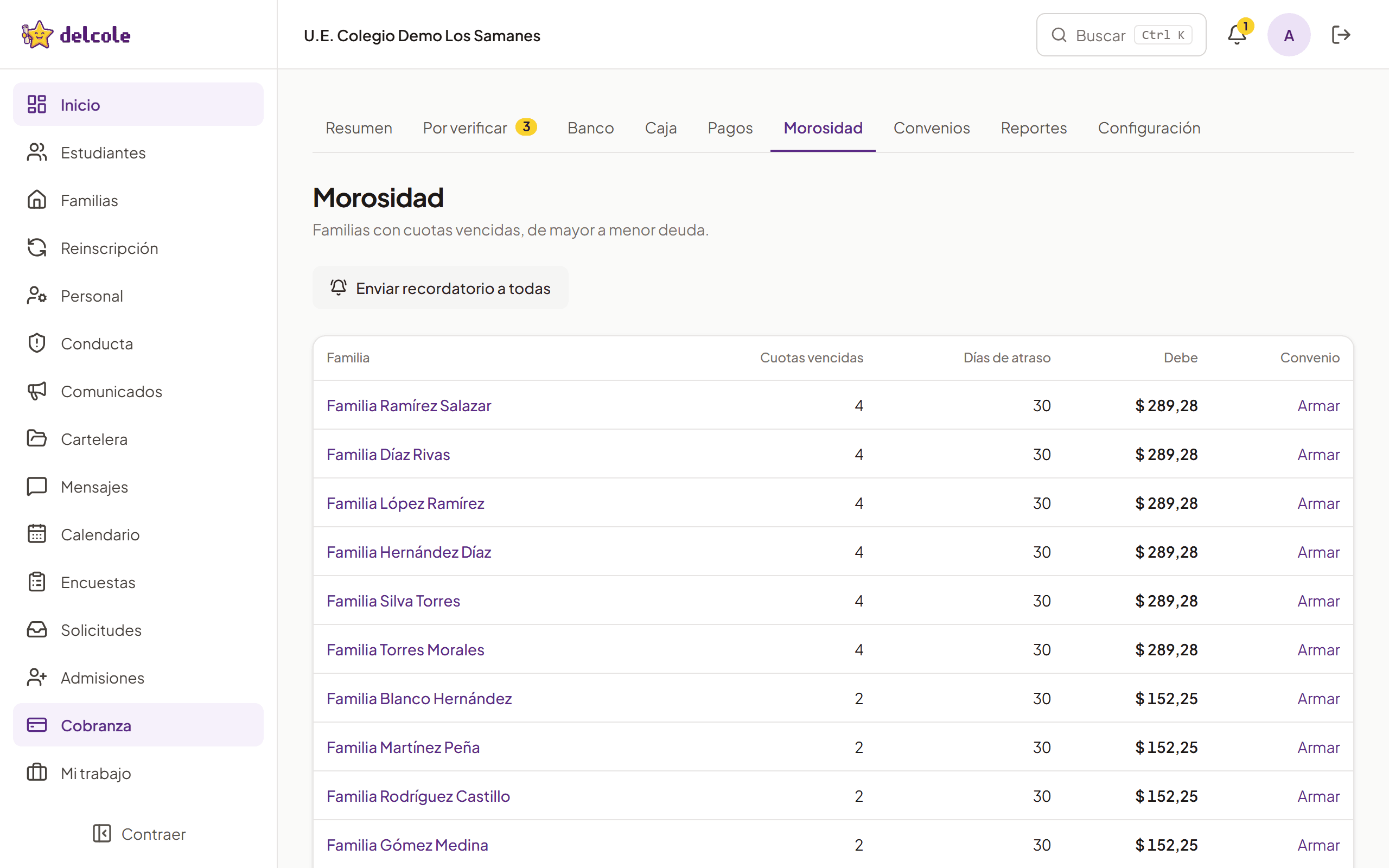Focus the Buscar search field
Viewport: 1389px width, 868px height.
[1121, 35]
